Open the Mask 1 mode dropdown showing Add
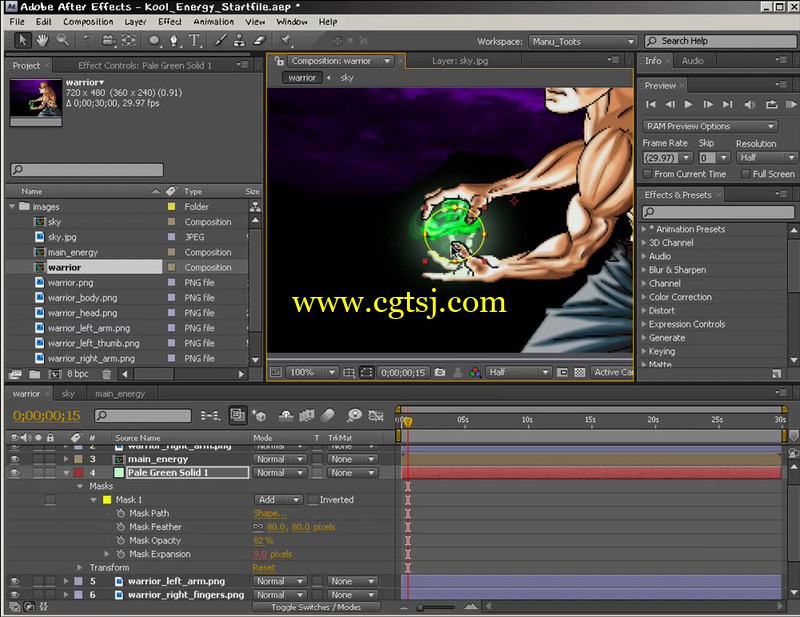Image resolution: width=800 pixels, height=617 pixels. (279, 500)
